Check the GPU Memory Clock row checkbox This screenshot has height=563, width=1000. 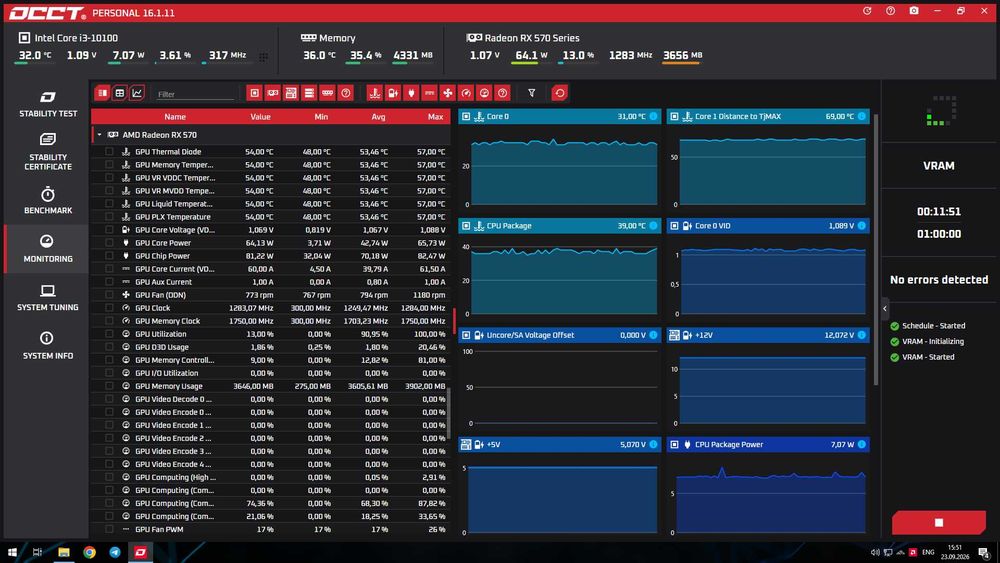(x=109, y=321)
